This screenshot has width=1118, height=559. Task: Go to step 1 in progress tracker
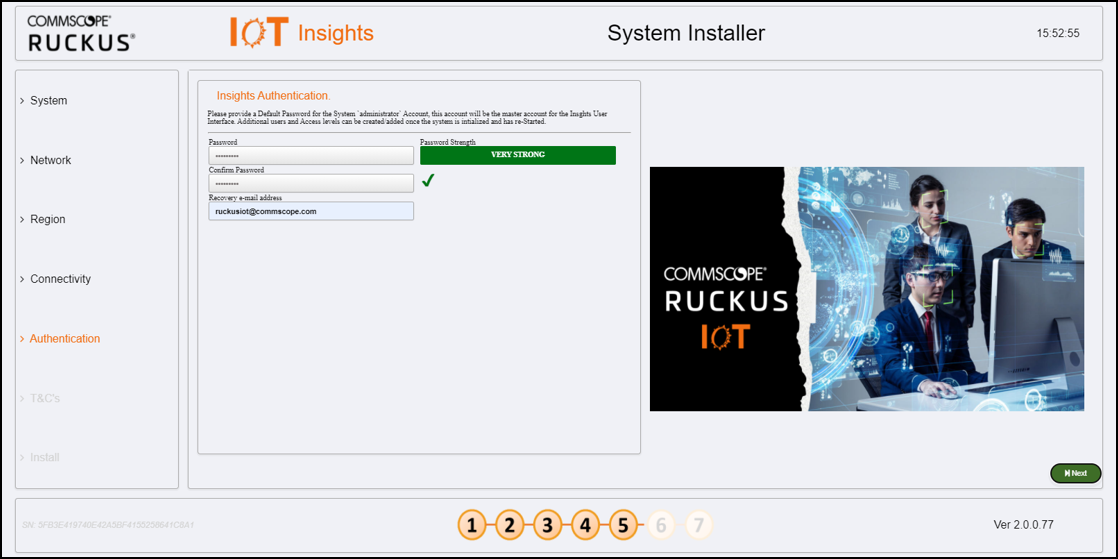point(471,526)
